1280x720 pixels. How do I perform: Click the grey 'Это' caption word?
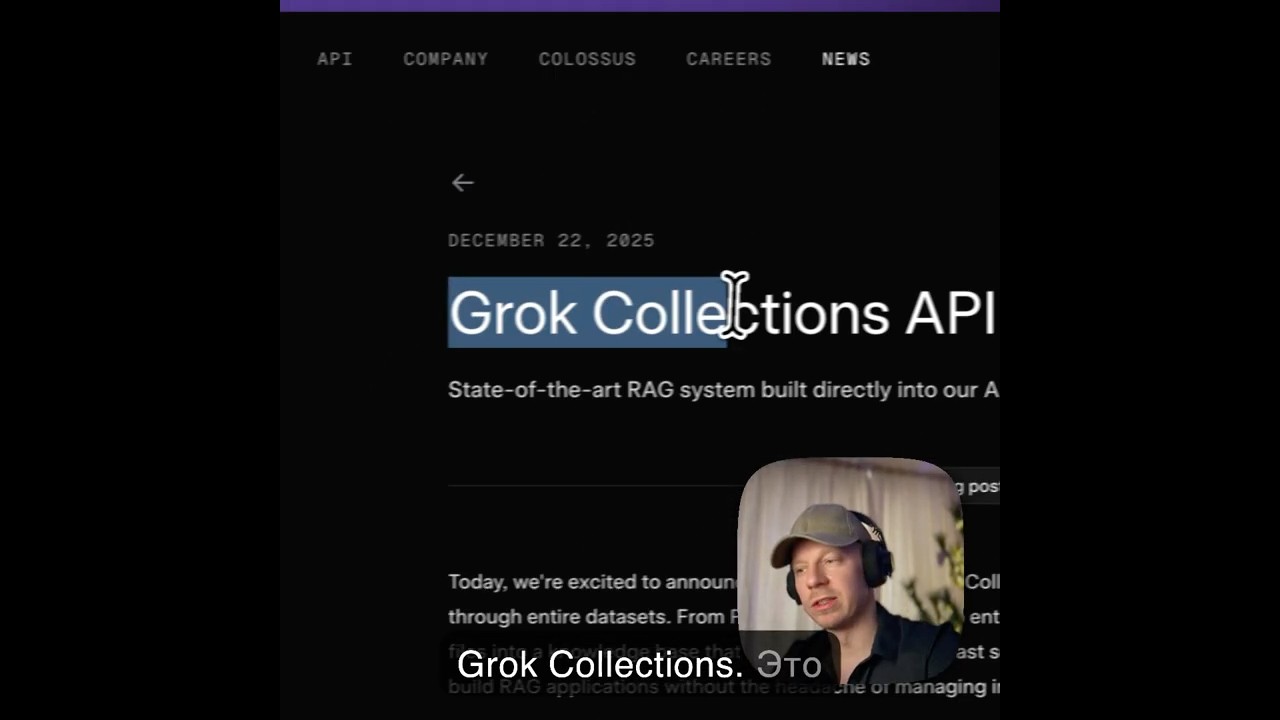tap(789, 664)
